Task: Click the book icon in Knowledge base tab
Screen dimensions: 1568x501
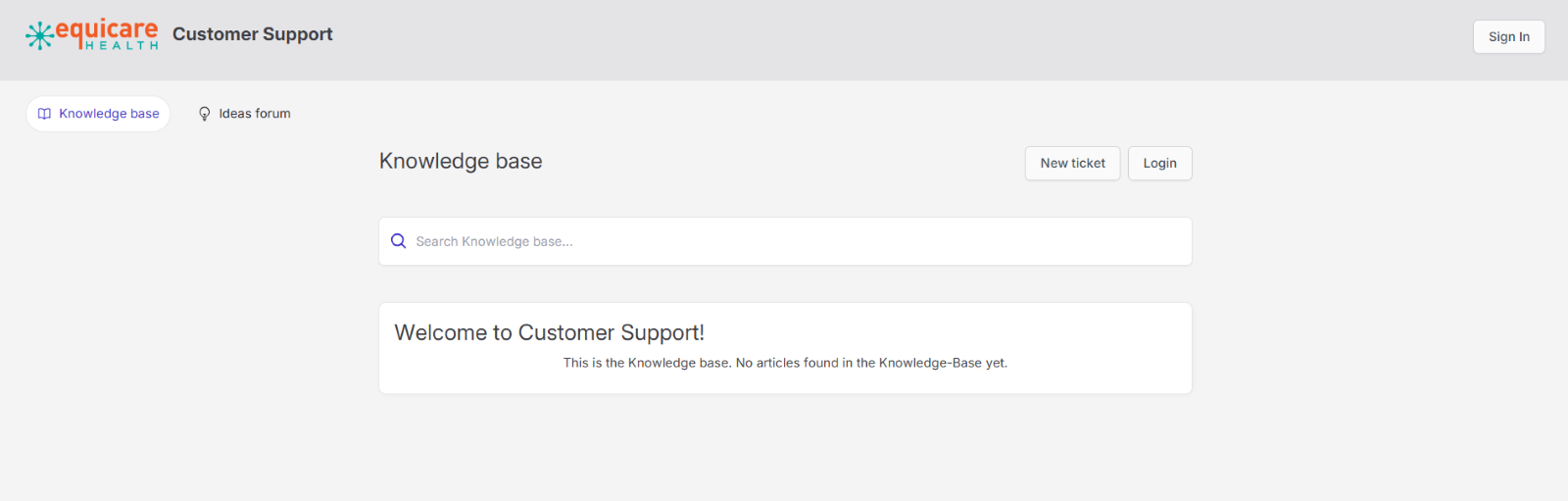Action: coord(44,114)
